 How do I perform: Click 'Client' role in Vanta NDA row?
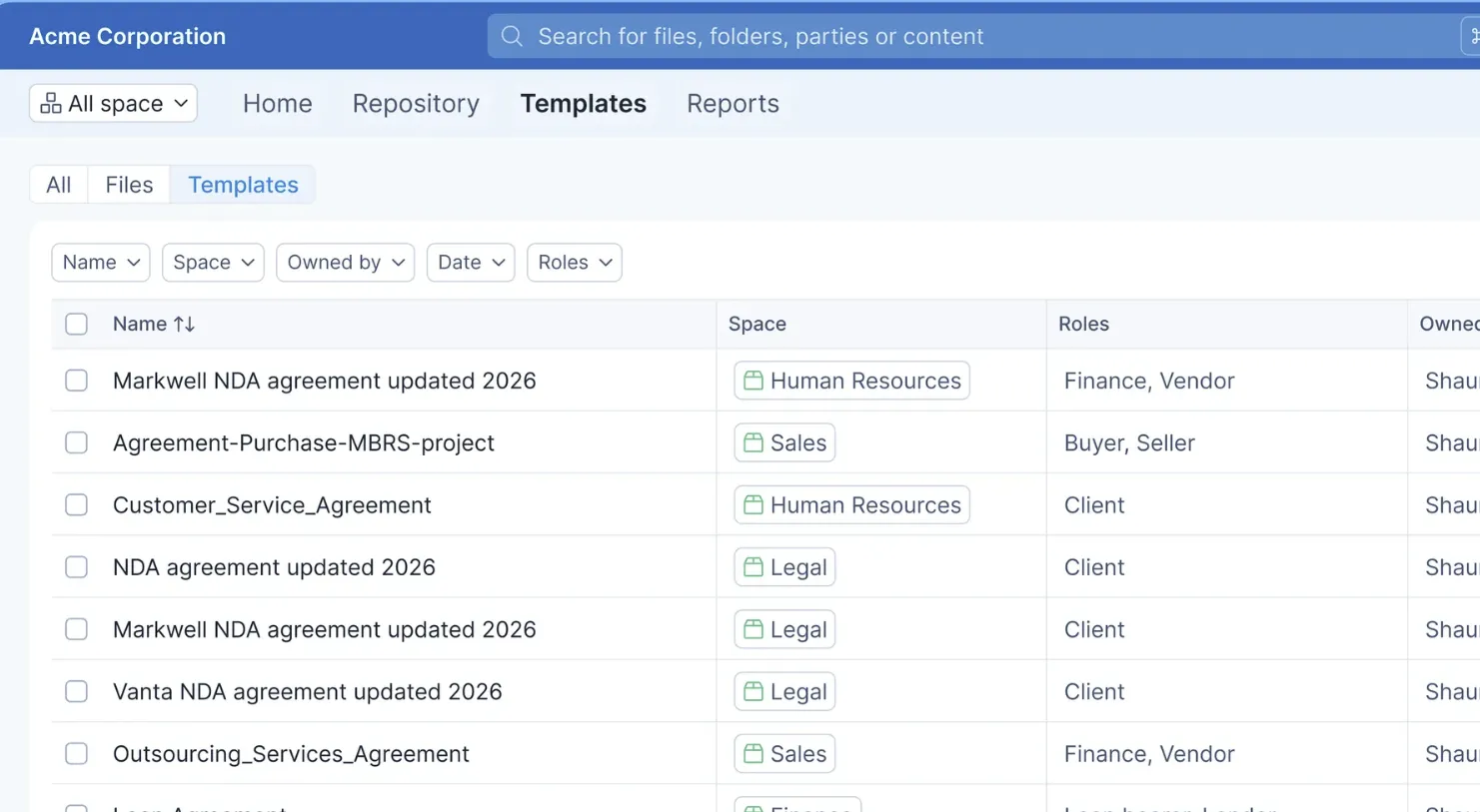point(1094,691)
